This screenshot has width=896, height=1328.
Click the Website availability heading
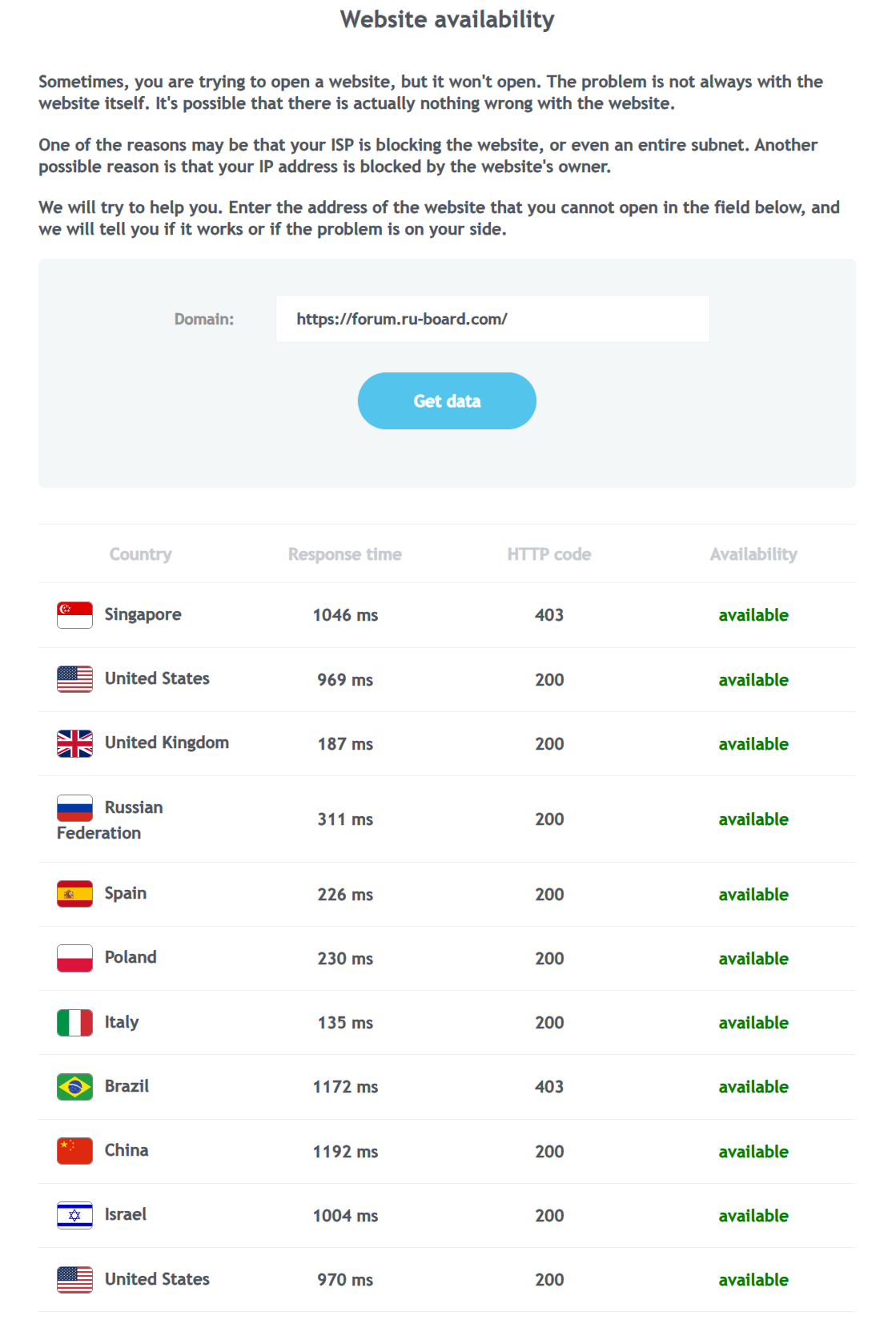(447, 19)
